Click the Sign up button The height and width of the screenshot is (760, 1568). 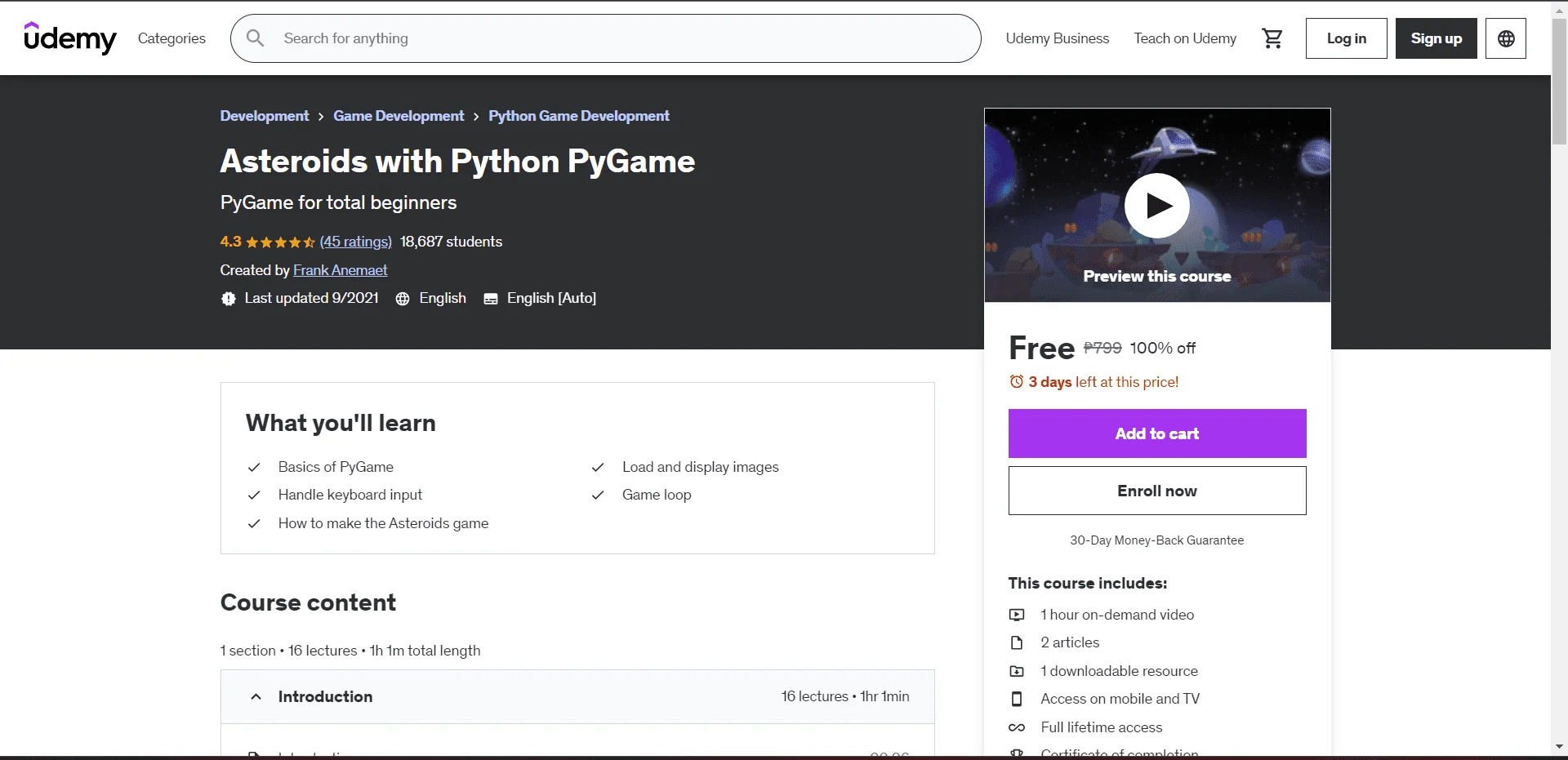[x=1436, y=38]
